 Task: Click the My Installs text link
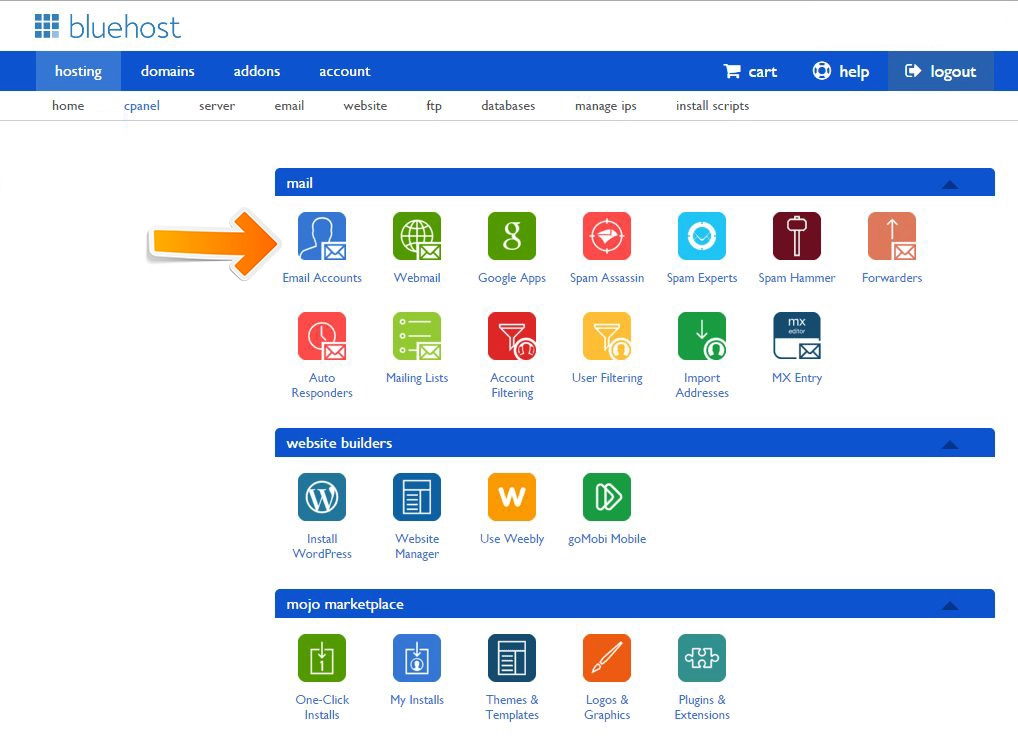pyautogui.click(x=417, y=700)
